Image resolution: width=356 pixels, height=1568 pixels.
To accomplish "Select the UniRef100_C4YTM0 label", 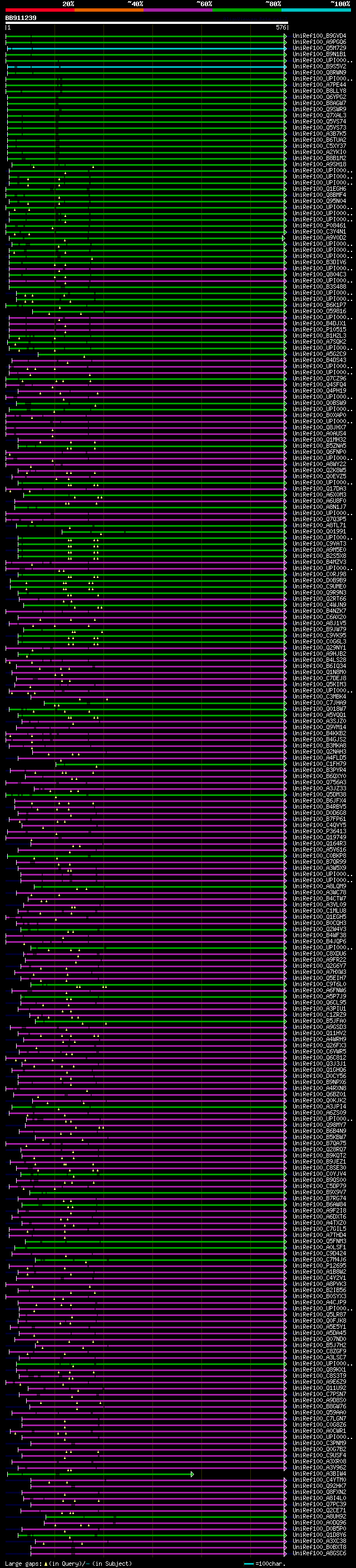I will pyautogui.click(x=319, y=1480).
